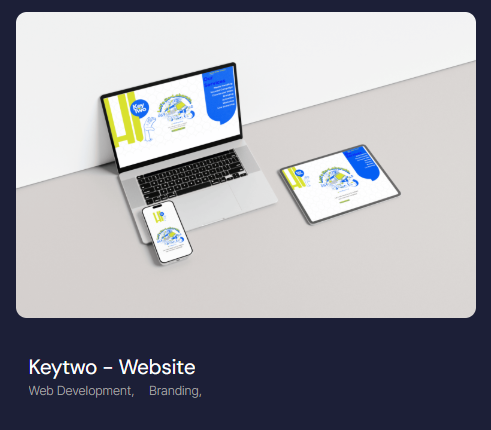Screen dimensions: 491x430
Task: Open the Keytwo – Website project title
Action: tap(112, 367)
